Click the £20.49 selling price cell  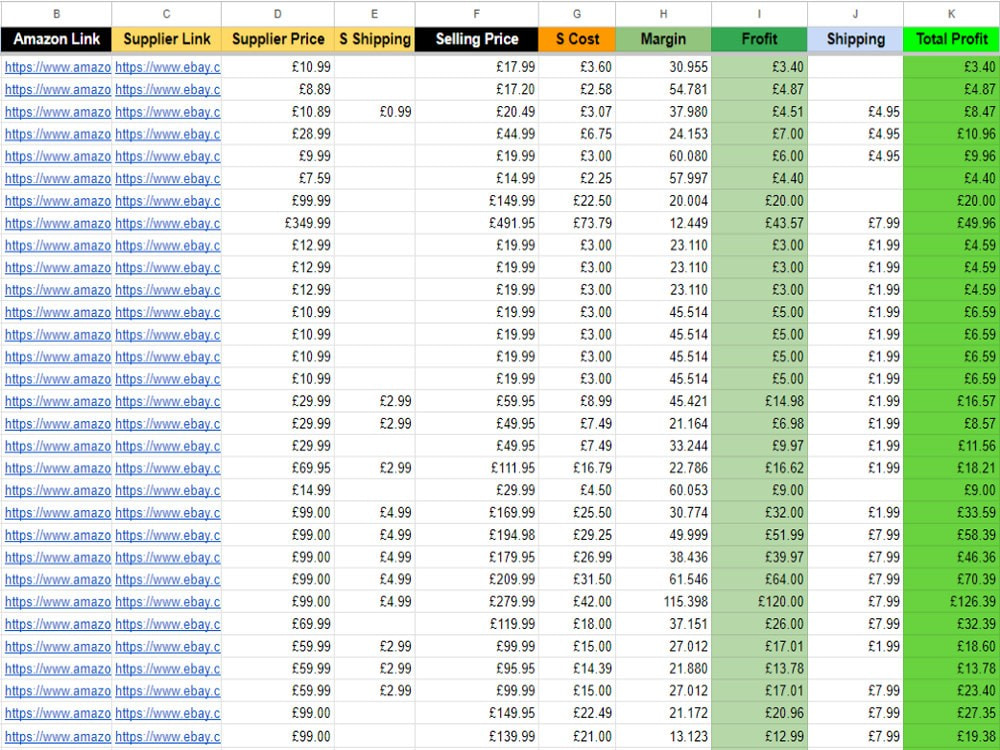coord(476,112)
